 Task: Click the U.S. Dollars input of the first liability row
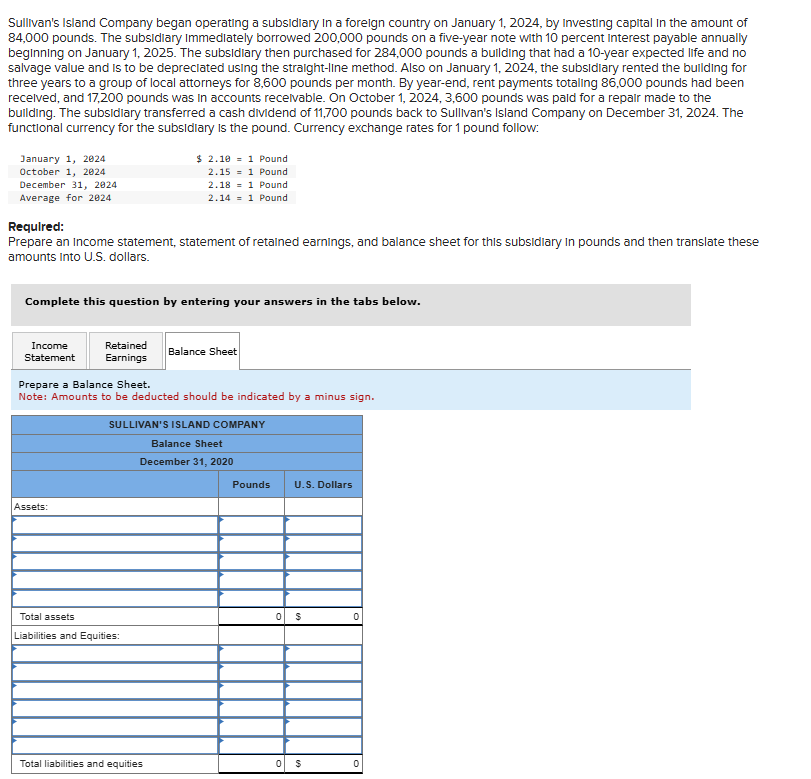point(322,653)
